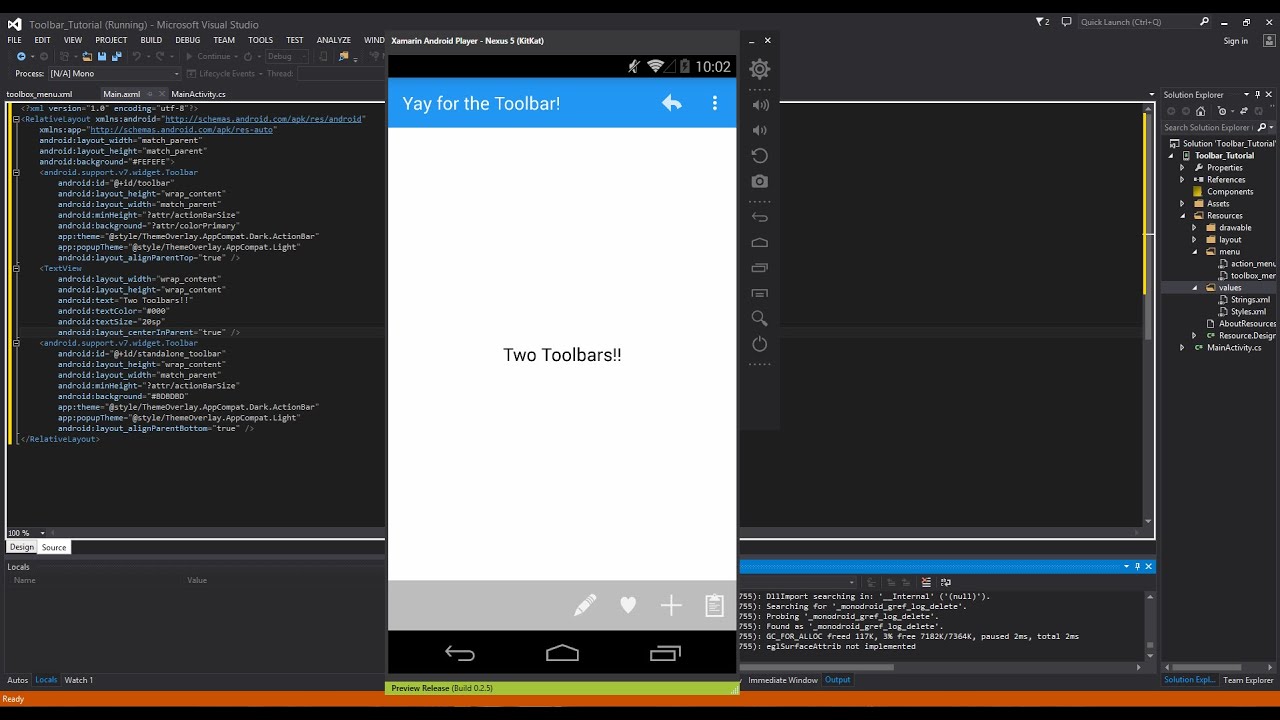Click the Home icon in Solution Explorer

(1200, 111)
